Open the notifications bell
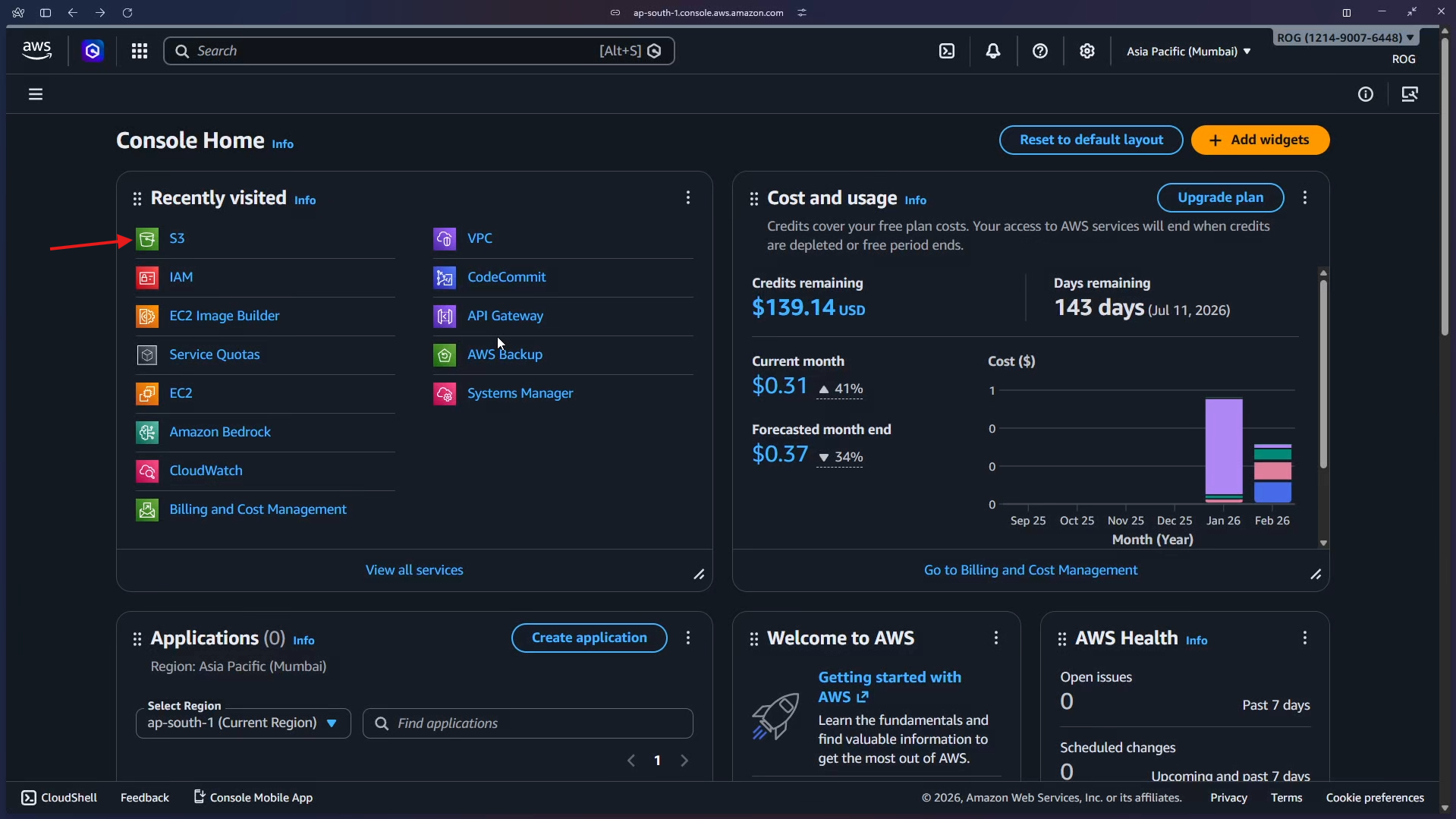This screenshot has height=819, width=1456. tap(993, 51)
